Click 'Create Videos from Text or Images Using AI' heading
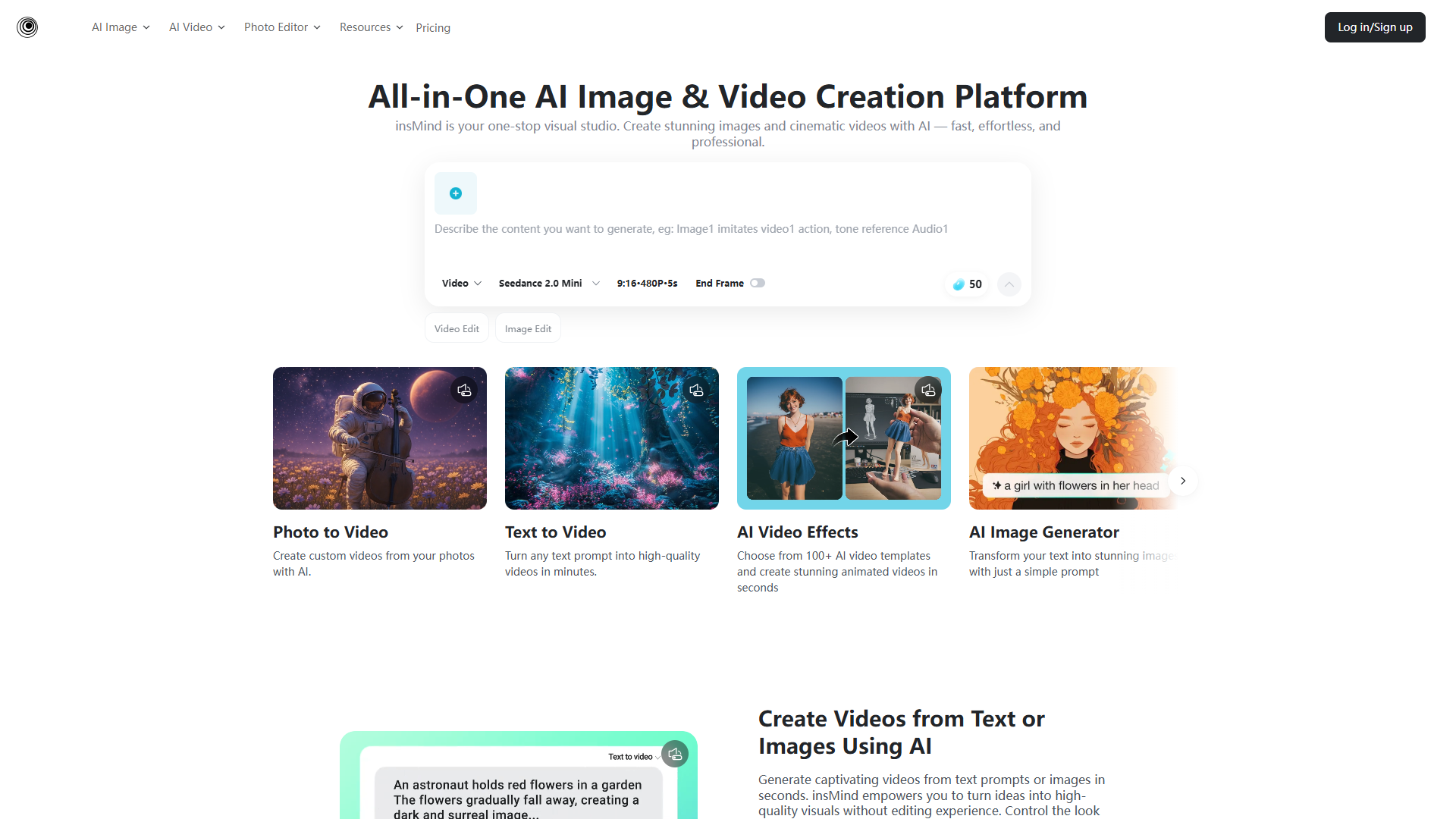 [x=902, y=733]
